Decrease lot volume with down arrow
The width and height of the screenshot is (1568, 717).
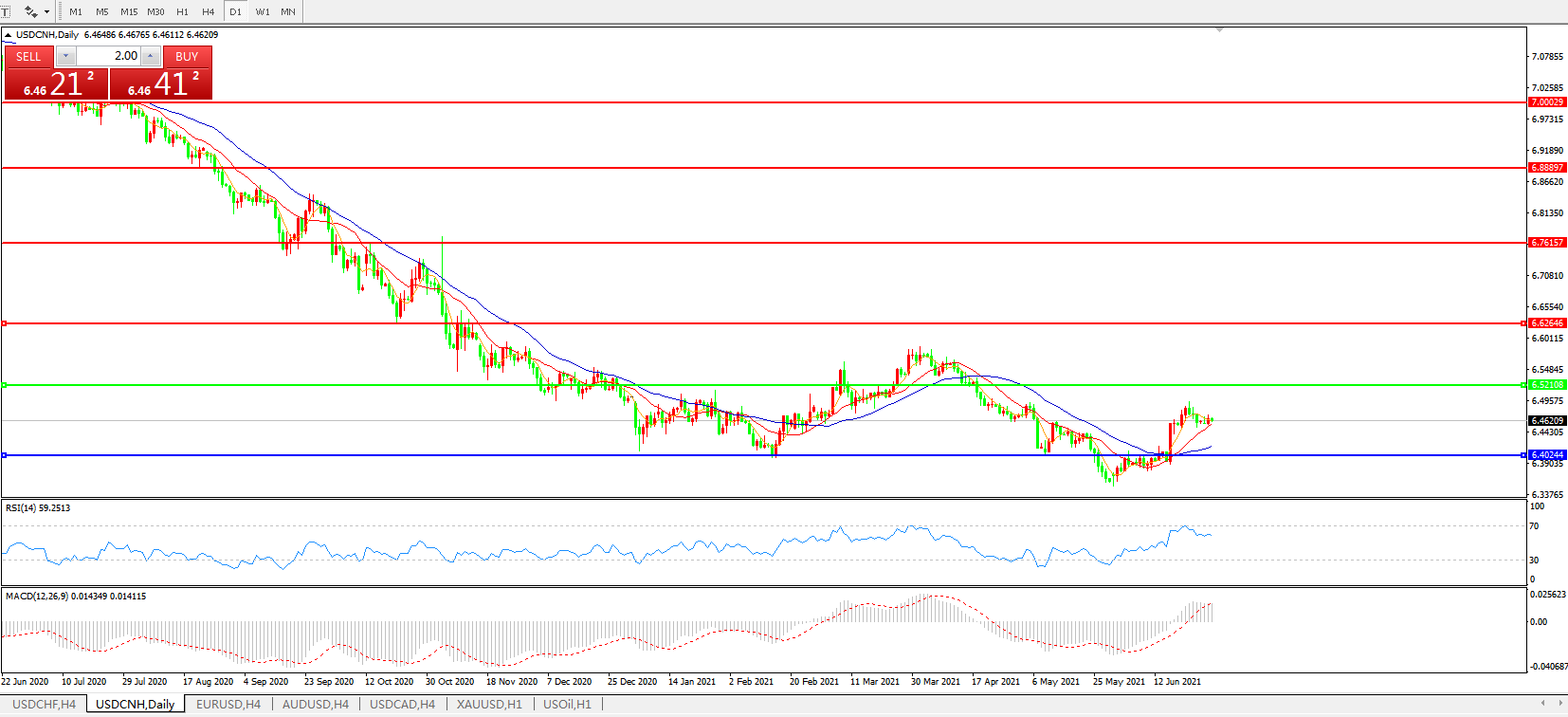pos(65,56)
